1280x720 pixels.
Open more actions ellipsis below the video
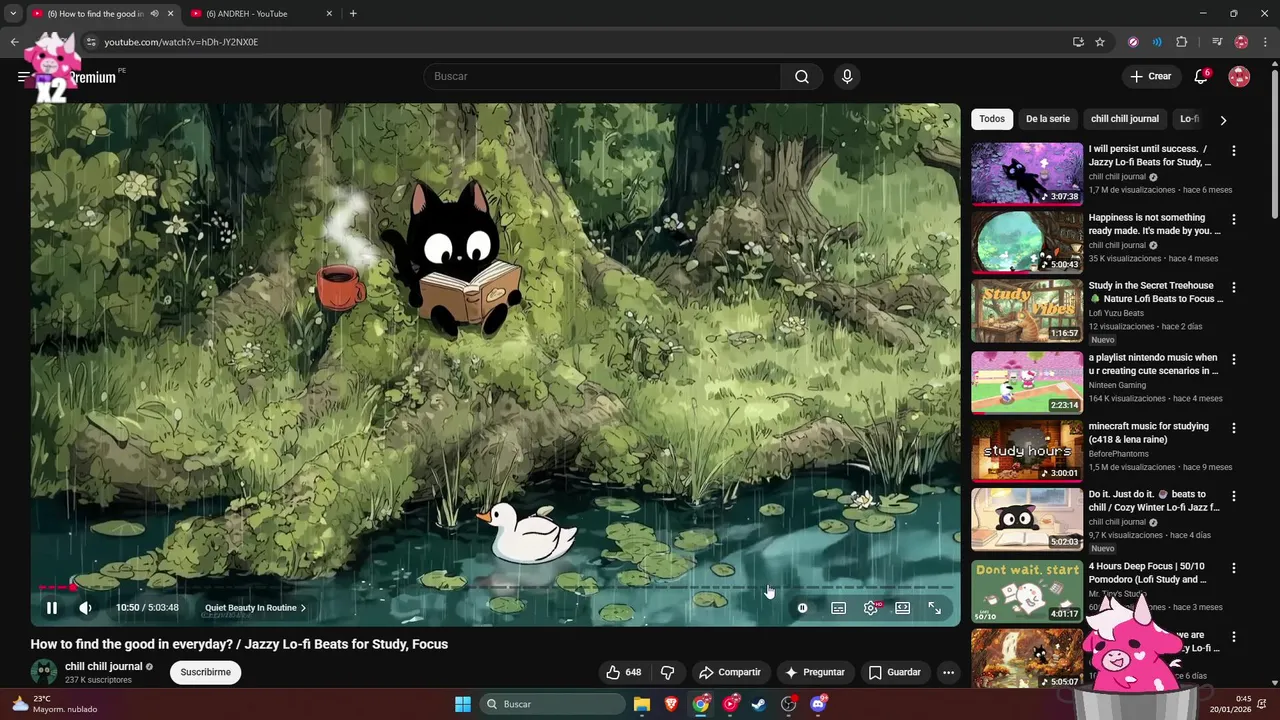(948, 672)
